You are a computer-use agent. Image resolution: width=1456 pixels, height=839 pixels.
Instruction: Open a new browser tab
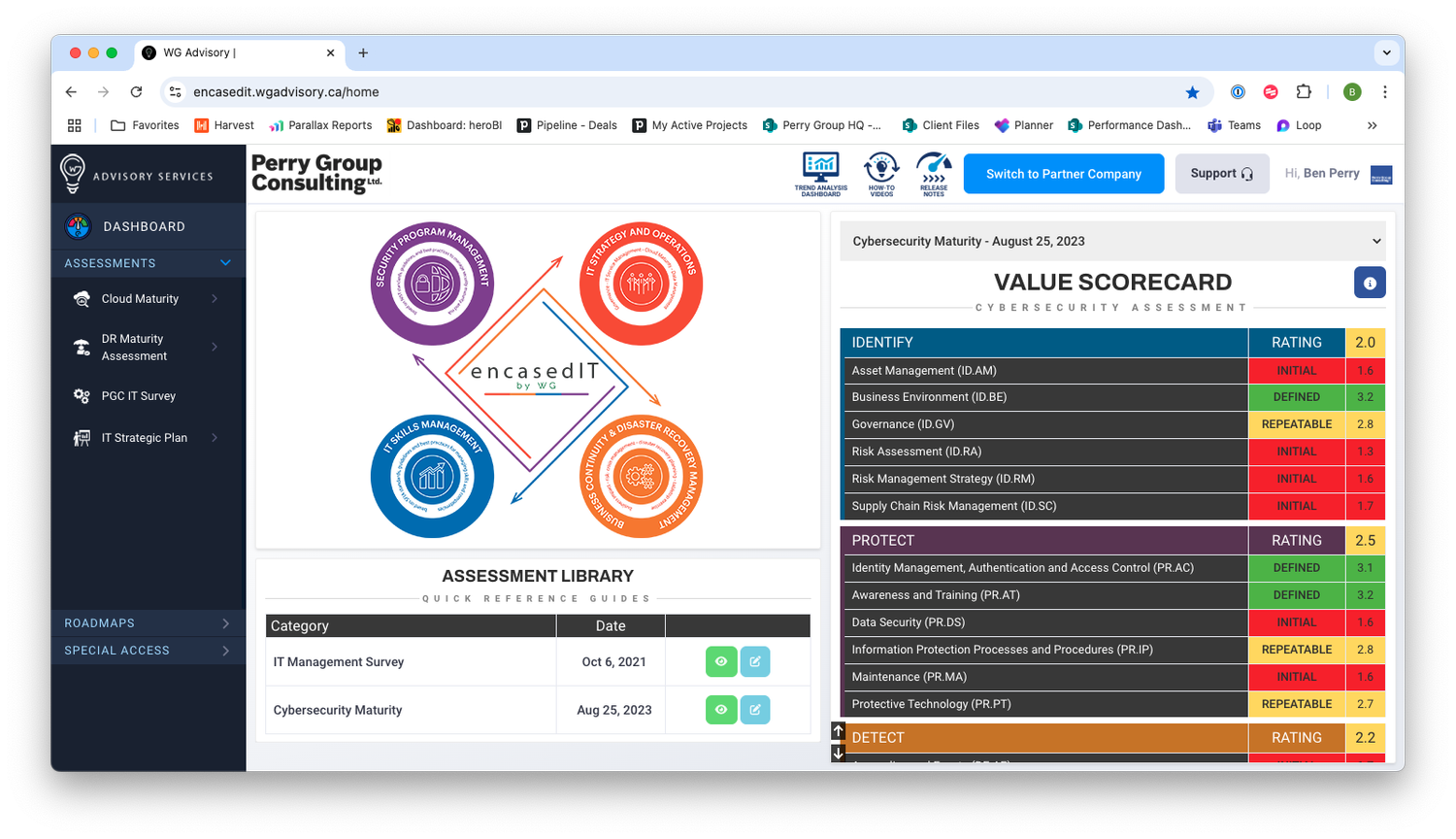pos(363,53)
